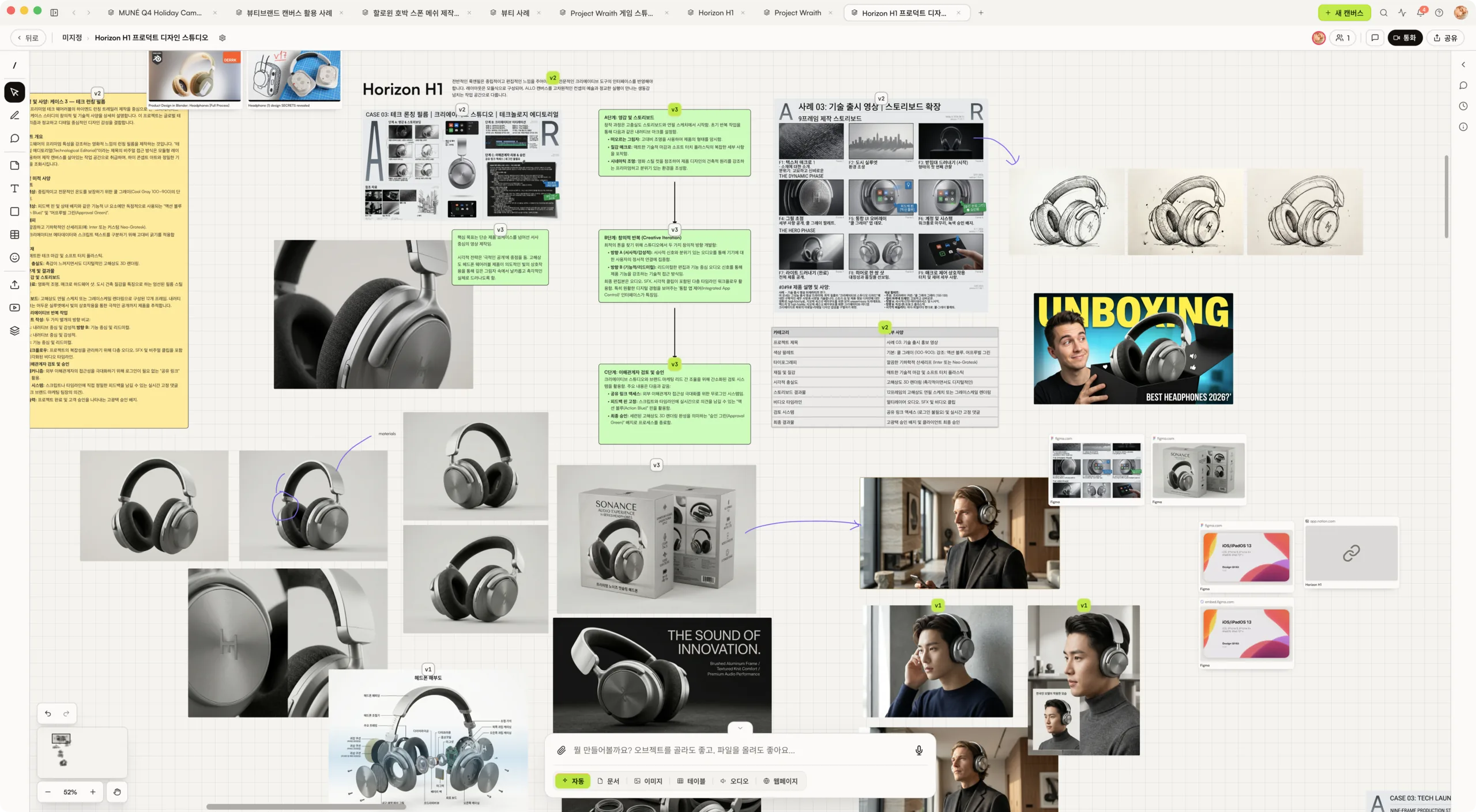
Task: Select the arrow cursor tool
Action: [15, 92]
